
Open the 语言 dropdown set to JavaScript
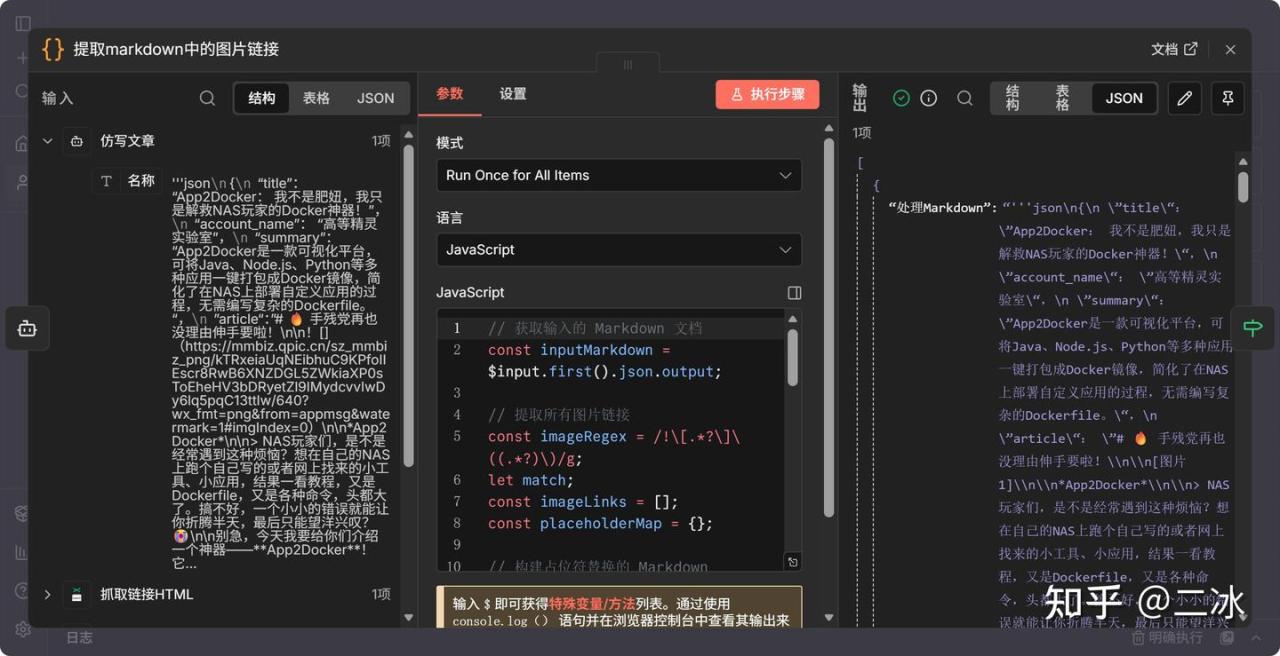pyautogui.click(x=618, y=250)
